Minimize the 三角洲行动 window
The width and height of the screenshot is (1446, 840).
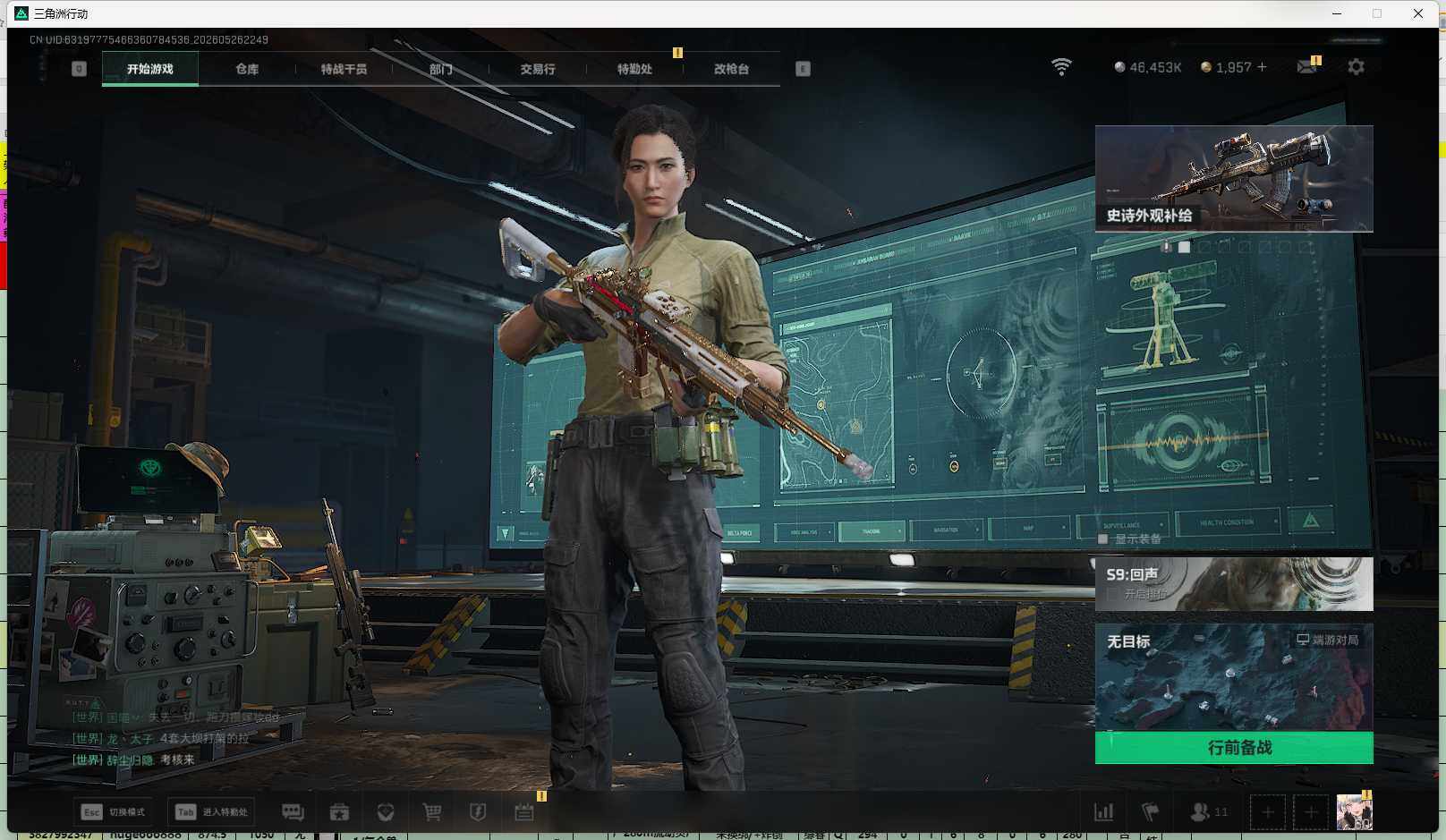tap(1337, 13)
